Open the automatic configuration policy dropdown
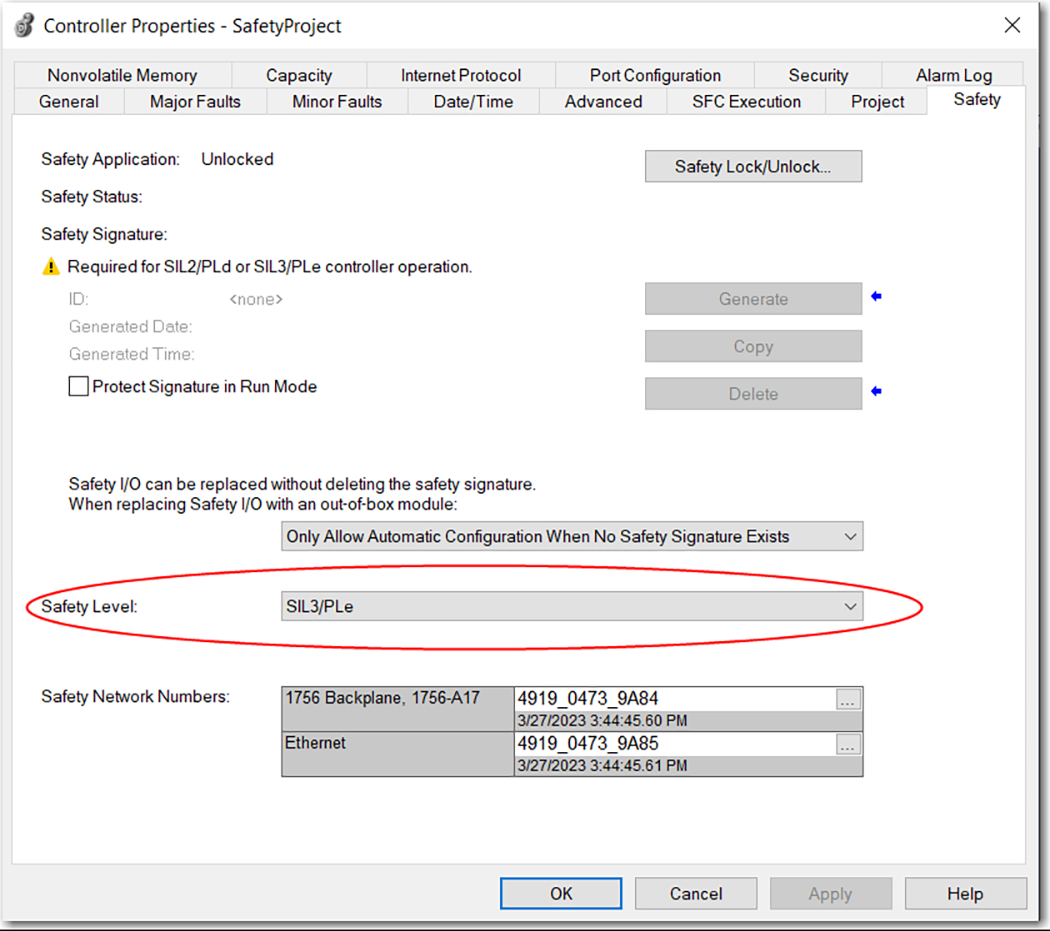 click(x=850, y=537)
